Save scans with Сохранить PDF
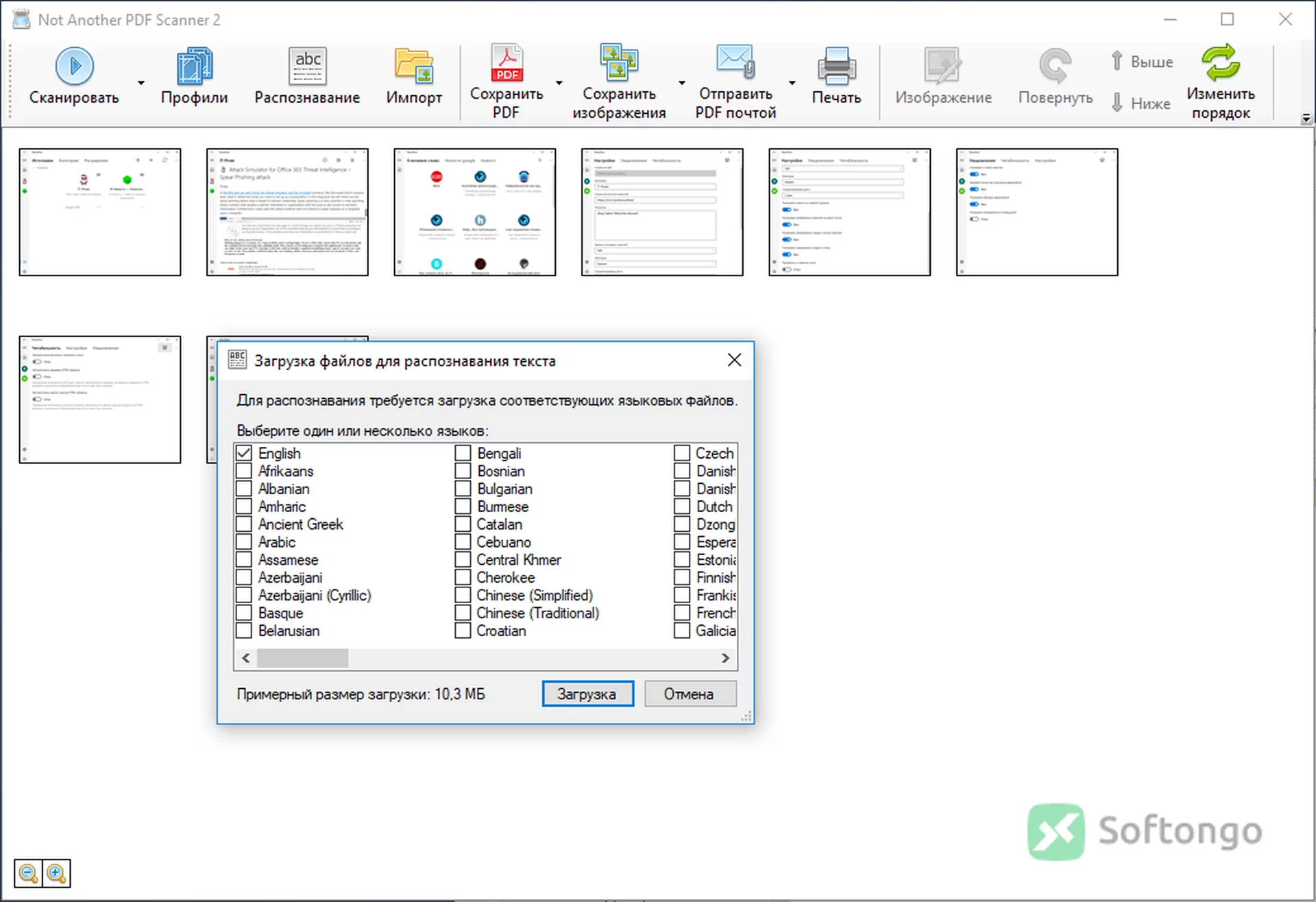This screenshot has width=1316, height=902. (x=507, y=82)
